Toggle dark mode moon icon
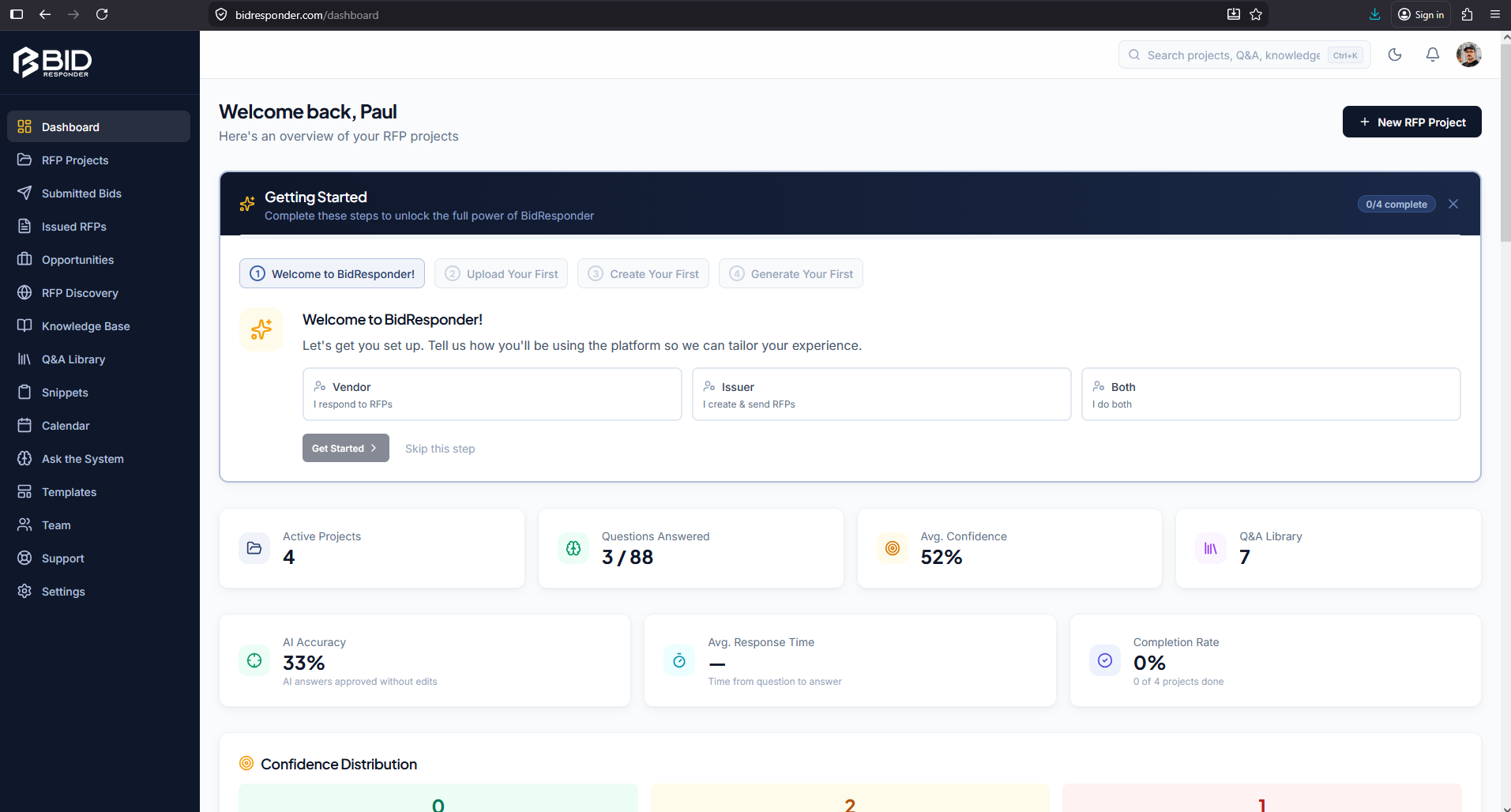This screenshot has width=1511, height=812. 1395,55
